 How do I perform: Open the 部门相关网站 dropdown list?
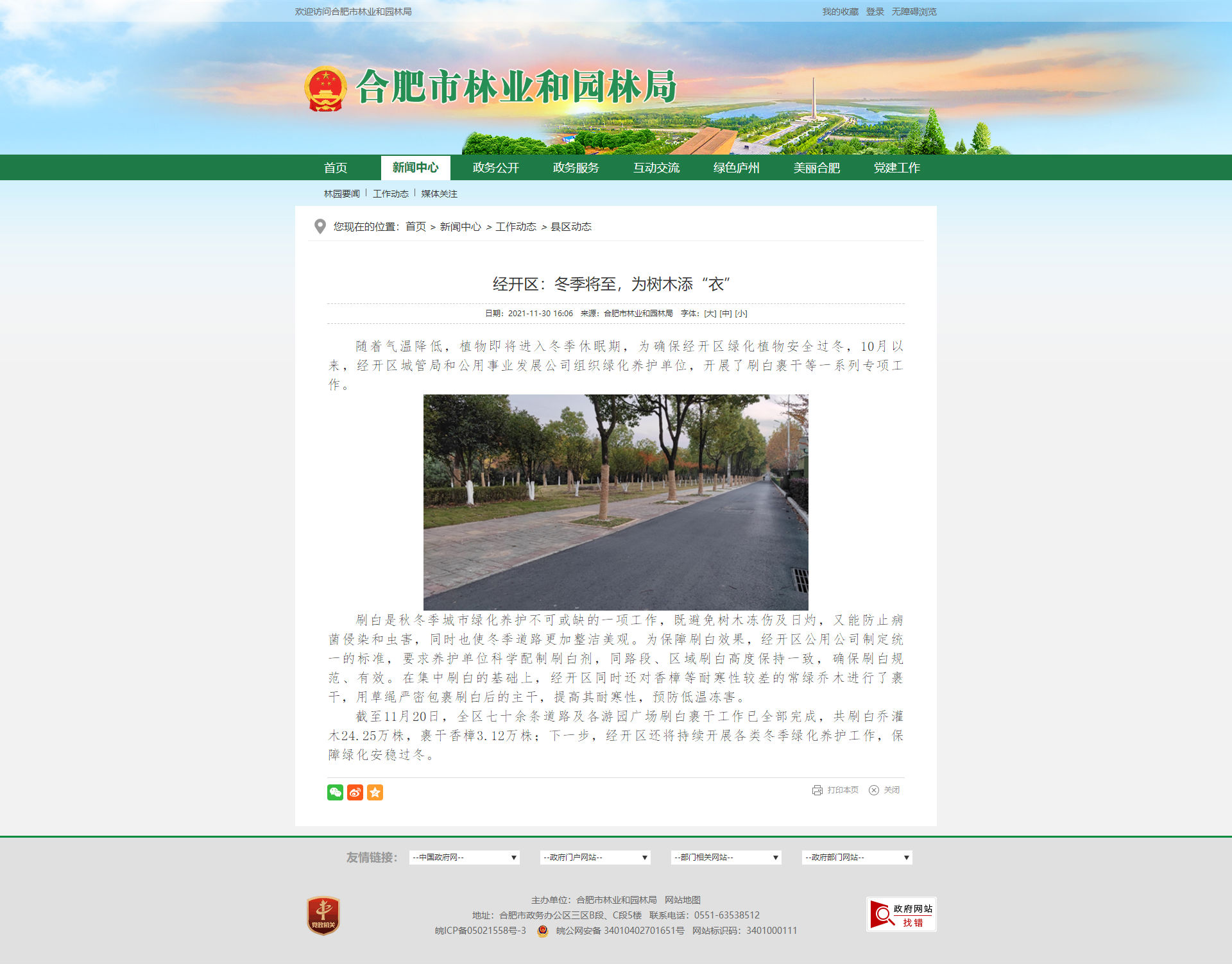pos(726,858)
